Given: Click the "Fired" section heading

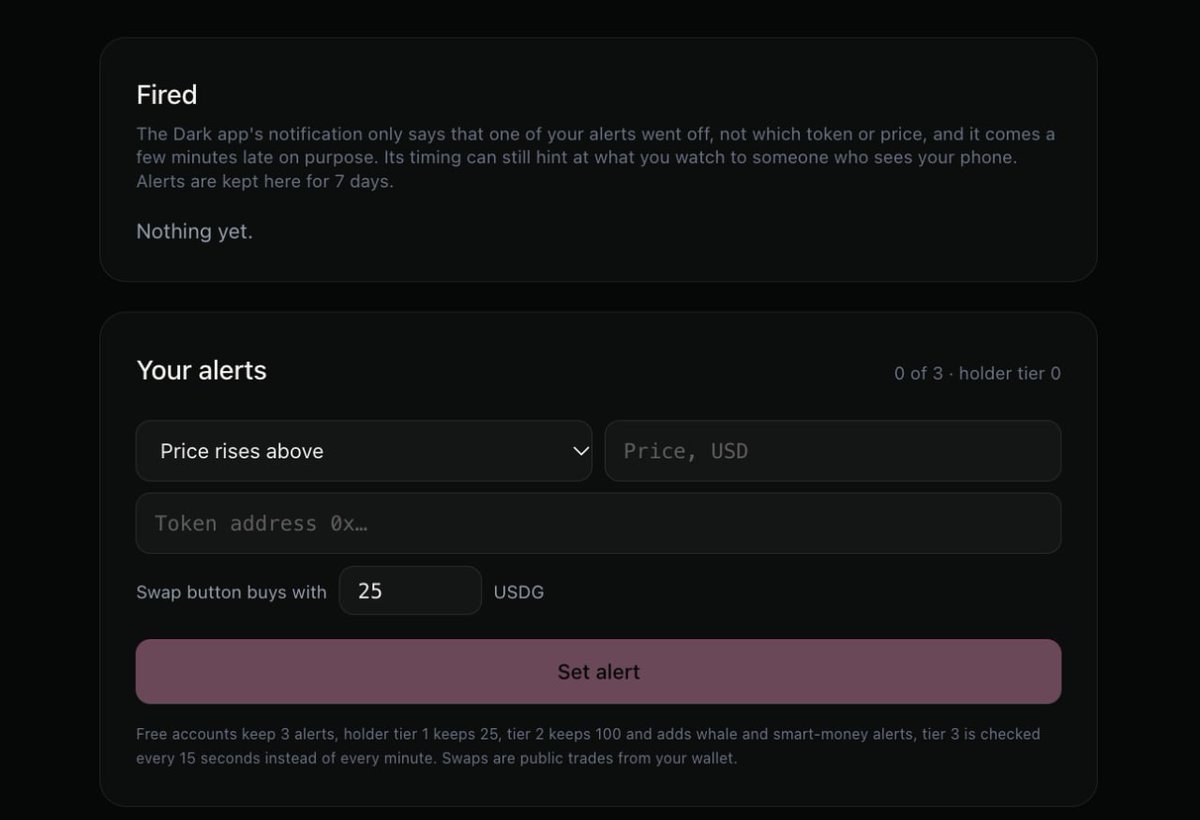Looking at the screenshot, I should point(167,95).
